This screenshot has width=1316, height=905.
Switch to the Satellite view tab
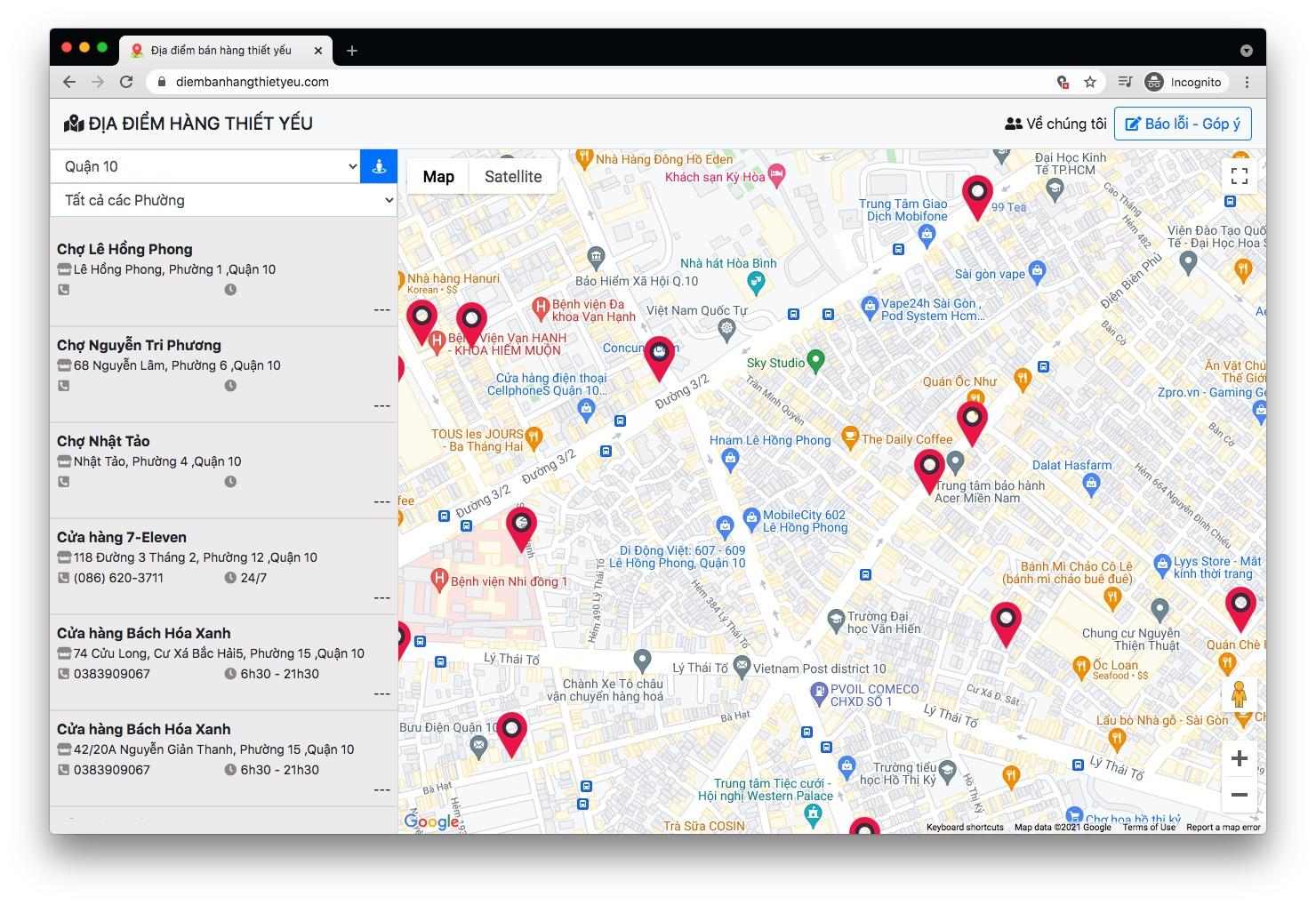click(513, 176)
